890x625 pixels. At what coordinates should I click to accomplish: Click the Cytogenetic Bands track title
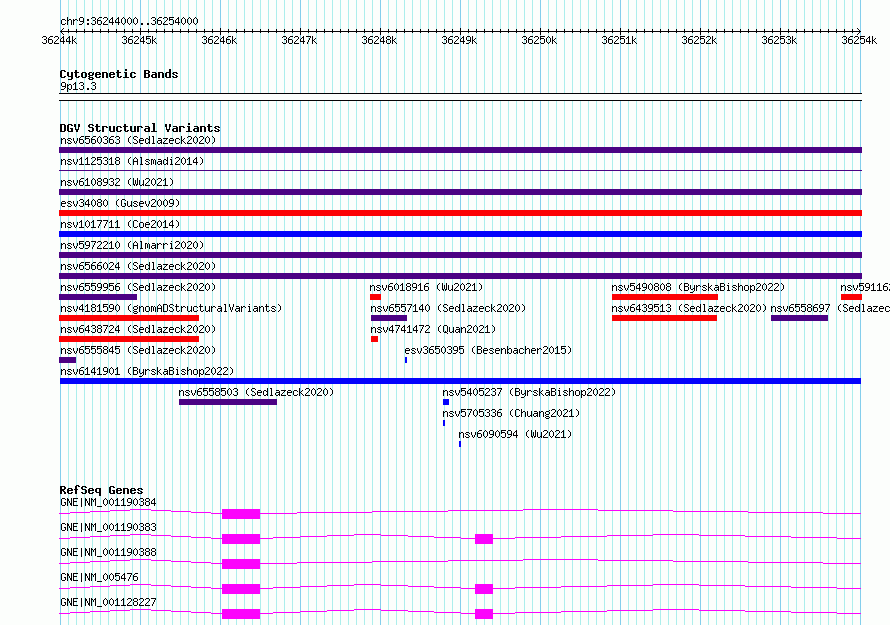tap(119, 74)
